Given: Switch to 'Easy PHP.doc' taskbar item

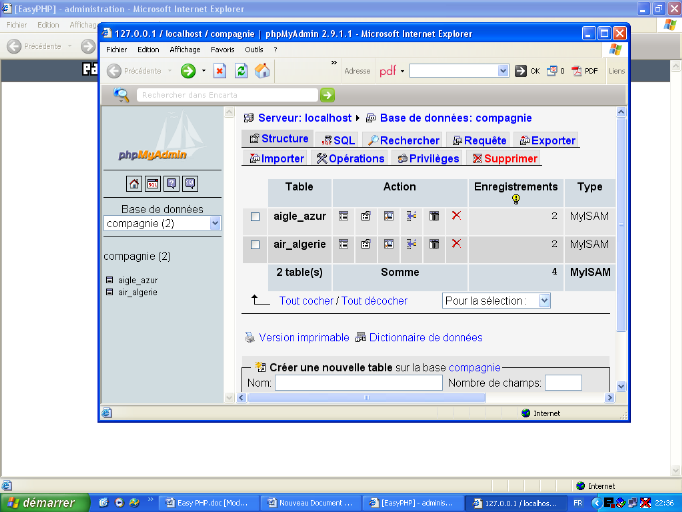Looking at the screenshot, I should 208,503.
